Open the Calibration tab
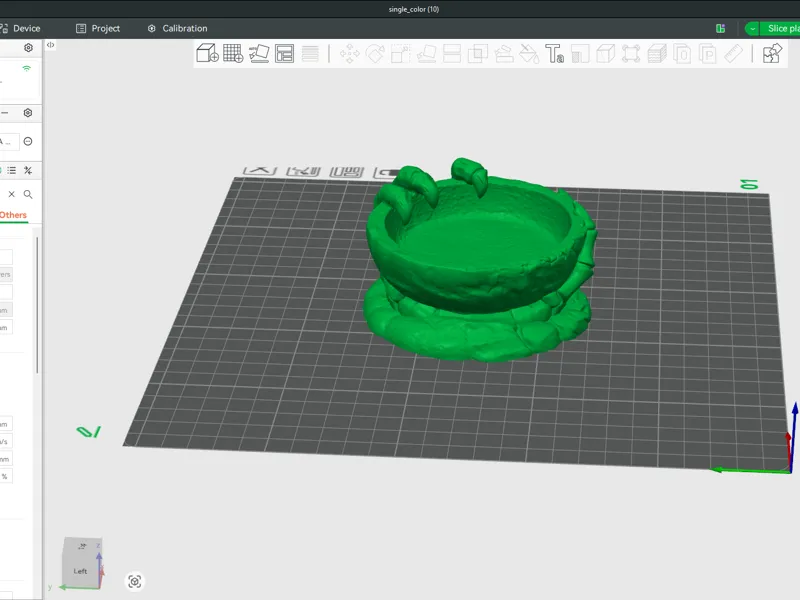 coord(178,29)
